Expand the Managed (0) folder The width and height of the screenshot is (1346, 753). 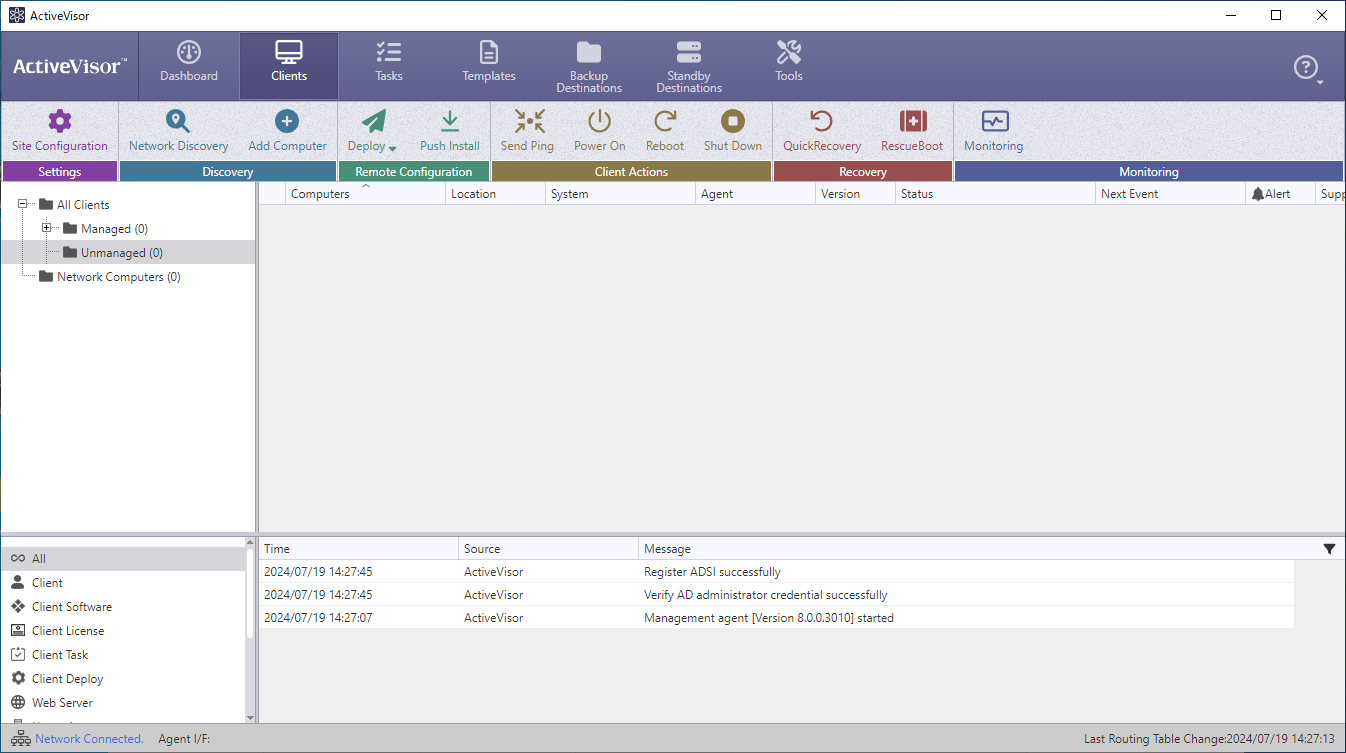(x=46, y=228)
